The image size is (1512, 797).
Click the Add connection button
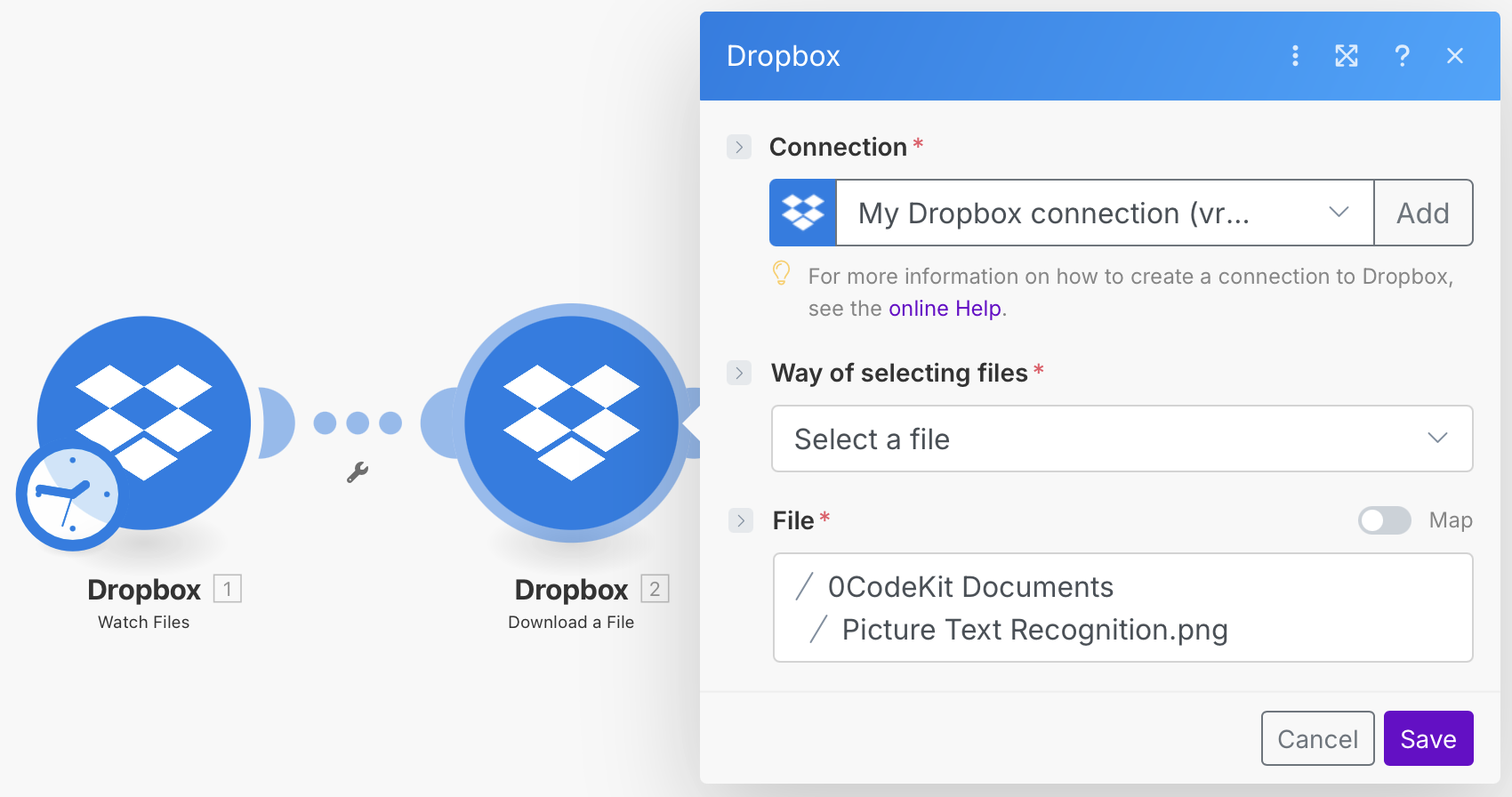pos(1423,213)
